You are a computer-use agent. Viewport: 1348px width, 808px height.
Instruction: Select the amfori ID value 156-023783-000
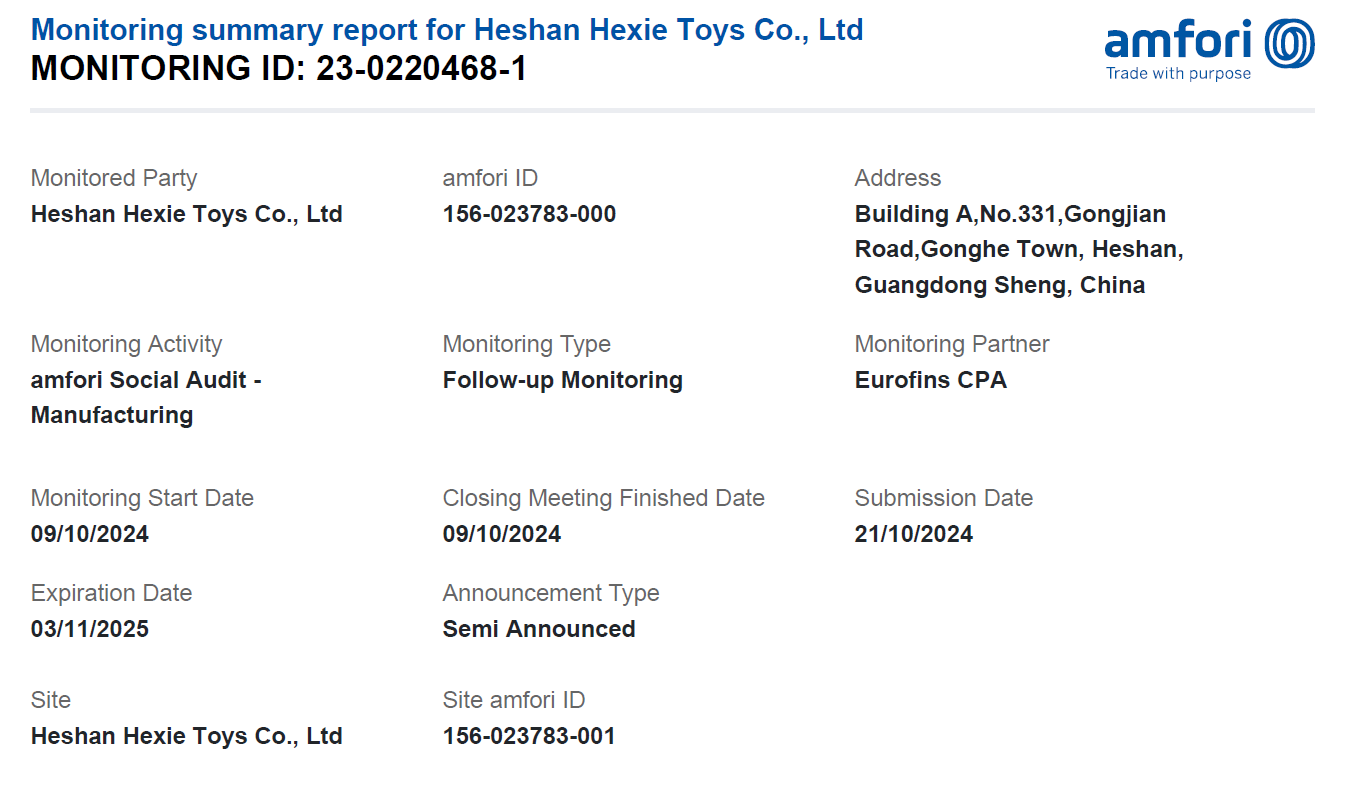click(x=529, y=214)
